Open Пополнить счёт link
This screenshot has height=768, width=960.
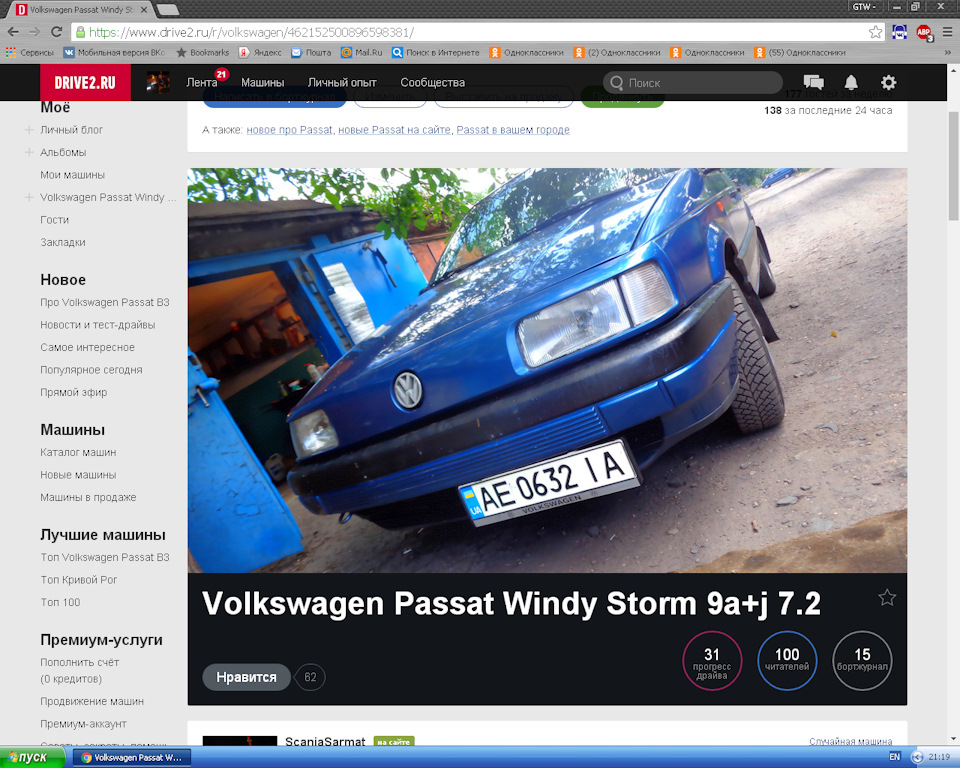click(x=80, y=663)
